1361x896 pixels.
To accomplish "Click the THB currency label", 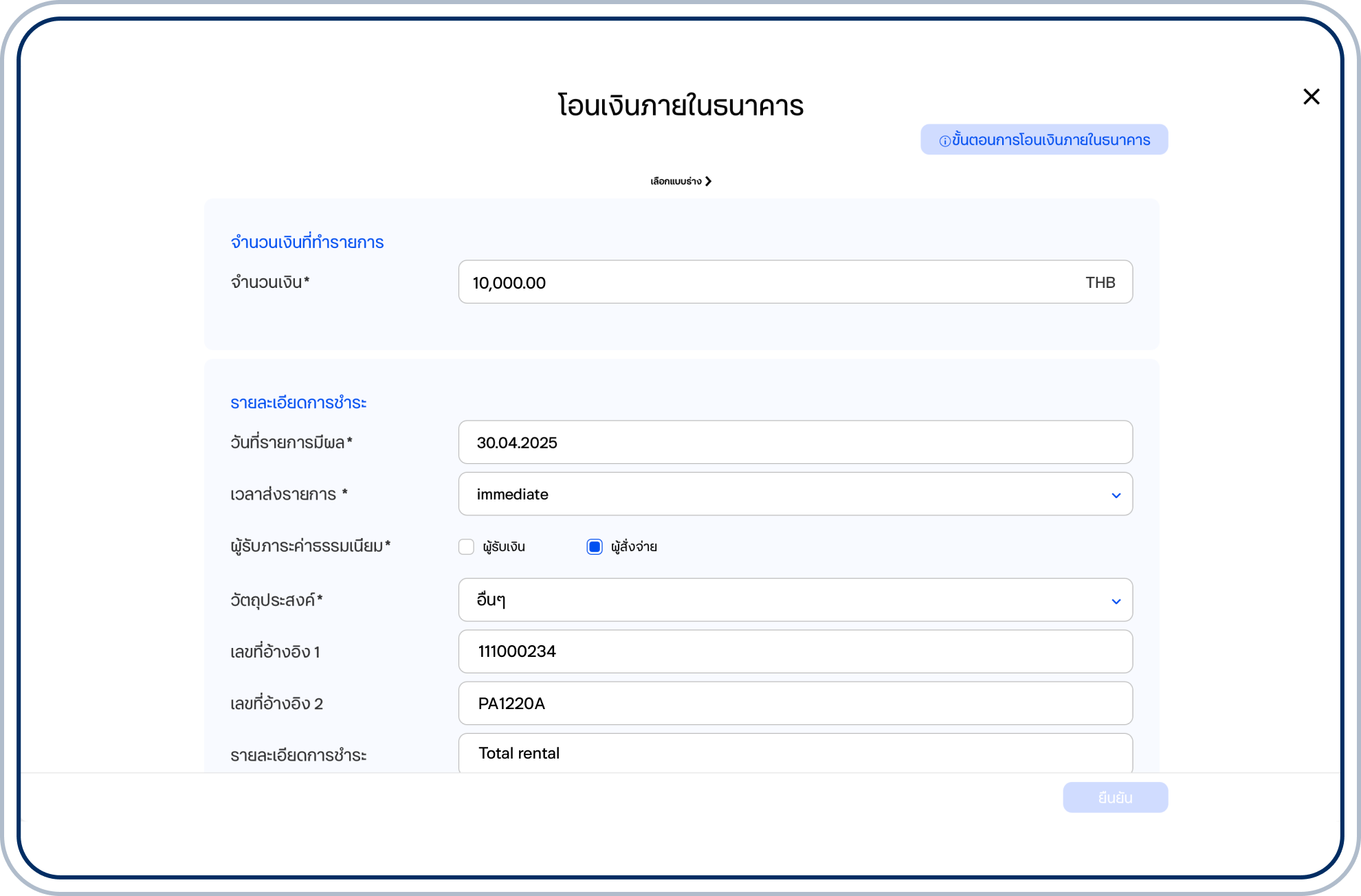I will tap(1100, 282).
